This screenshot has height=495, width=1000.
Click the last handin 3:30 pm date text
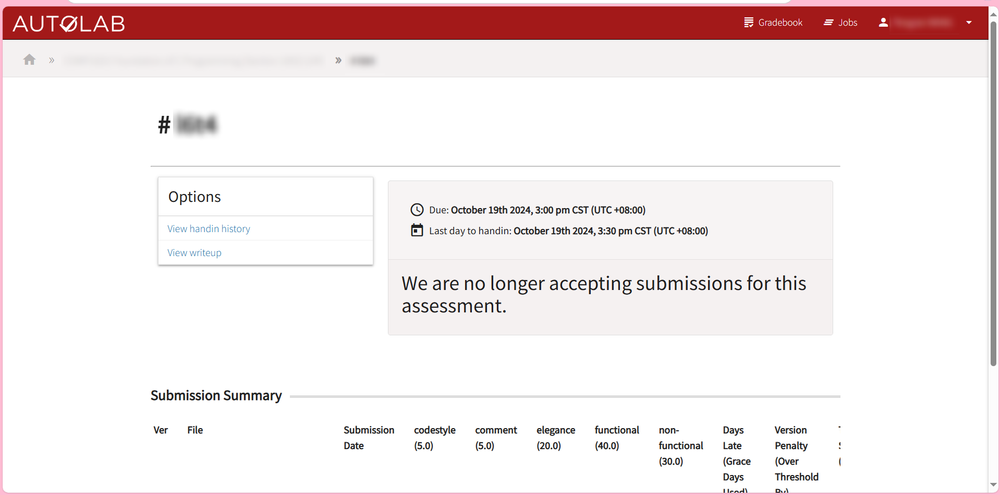tap(610, 231)
